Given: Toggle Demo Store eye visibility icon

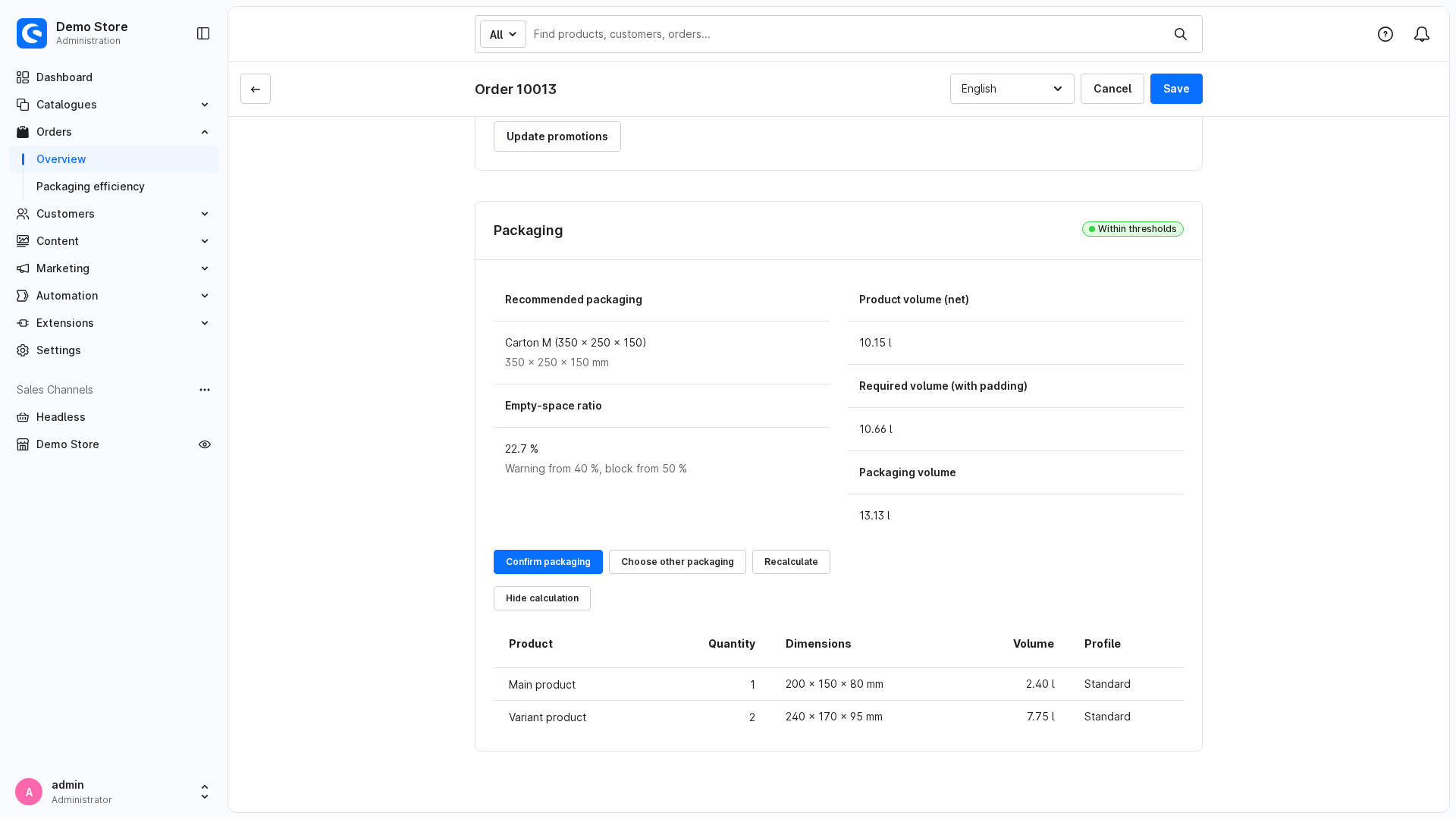Looking at the screenshot, I should point(205,444).
